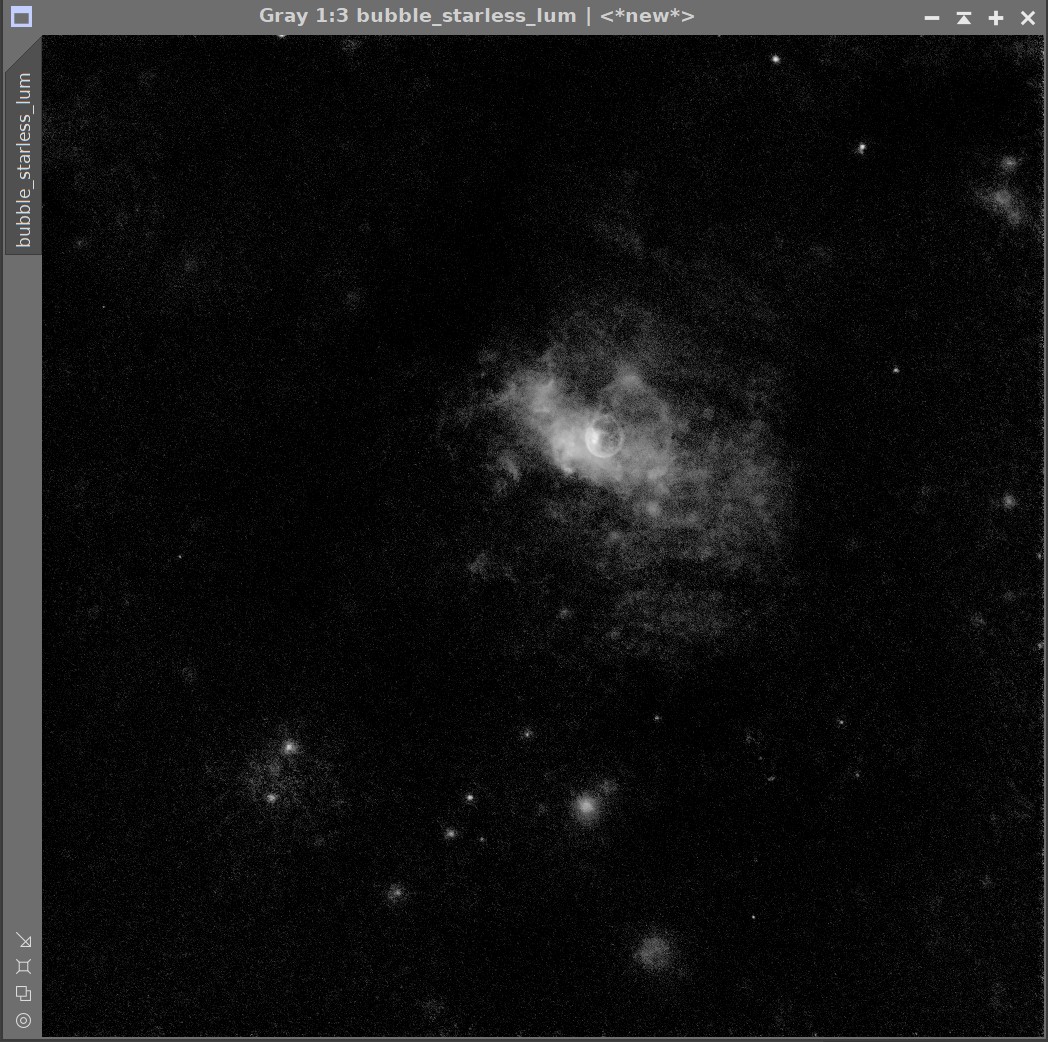Click the square-with-corner-lines zoom-to-fit icon
This screenshot has width=1048, height=1042.
click(23, 966)
